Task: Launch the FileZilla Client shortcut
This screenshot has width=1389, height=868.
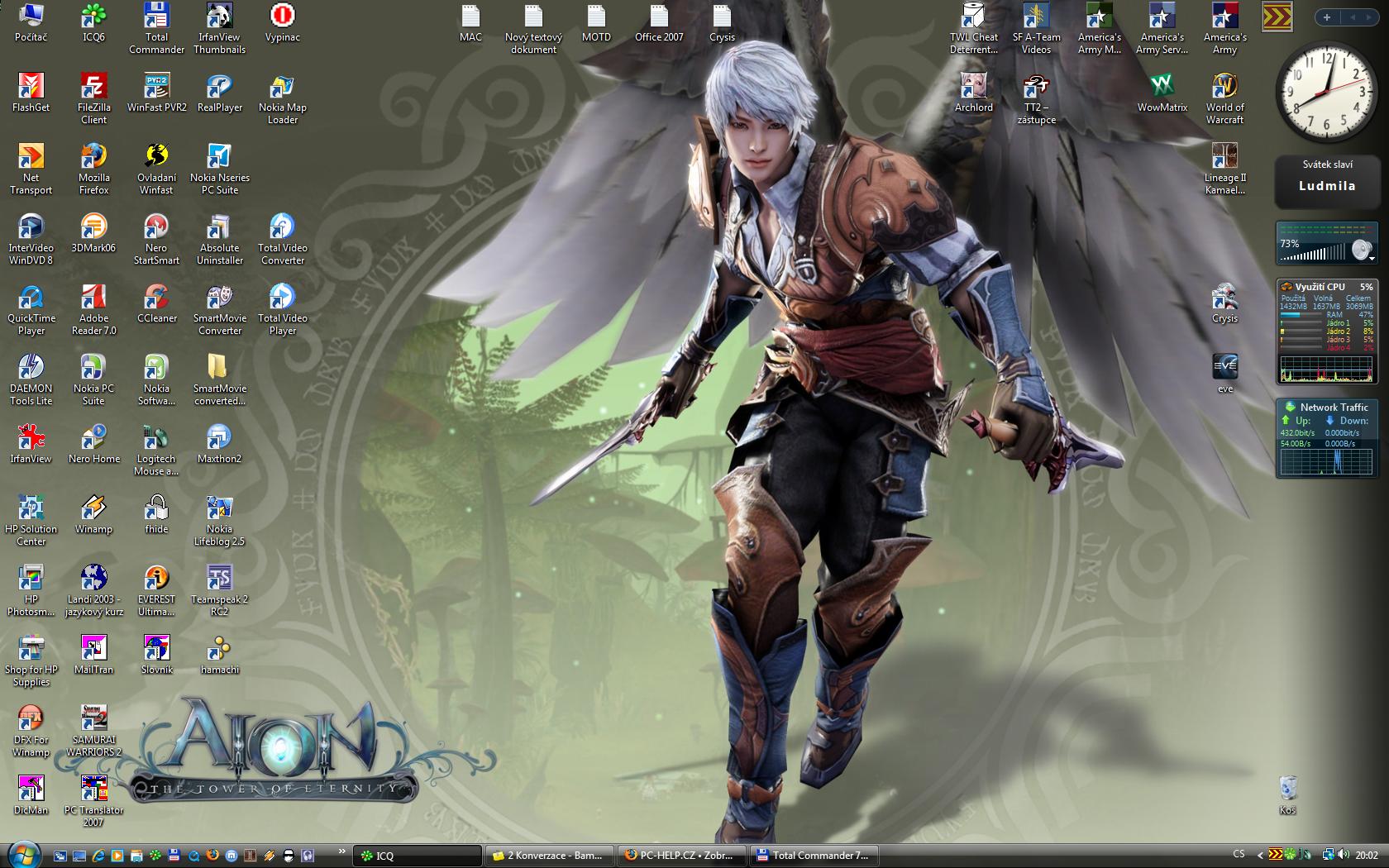Action: (93, 87)
